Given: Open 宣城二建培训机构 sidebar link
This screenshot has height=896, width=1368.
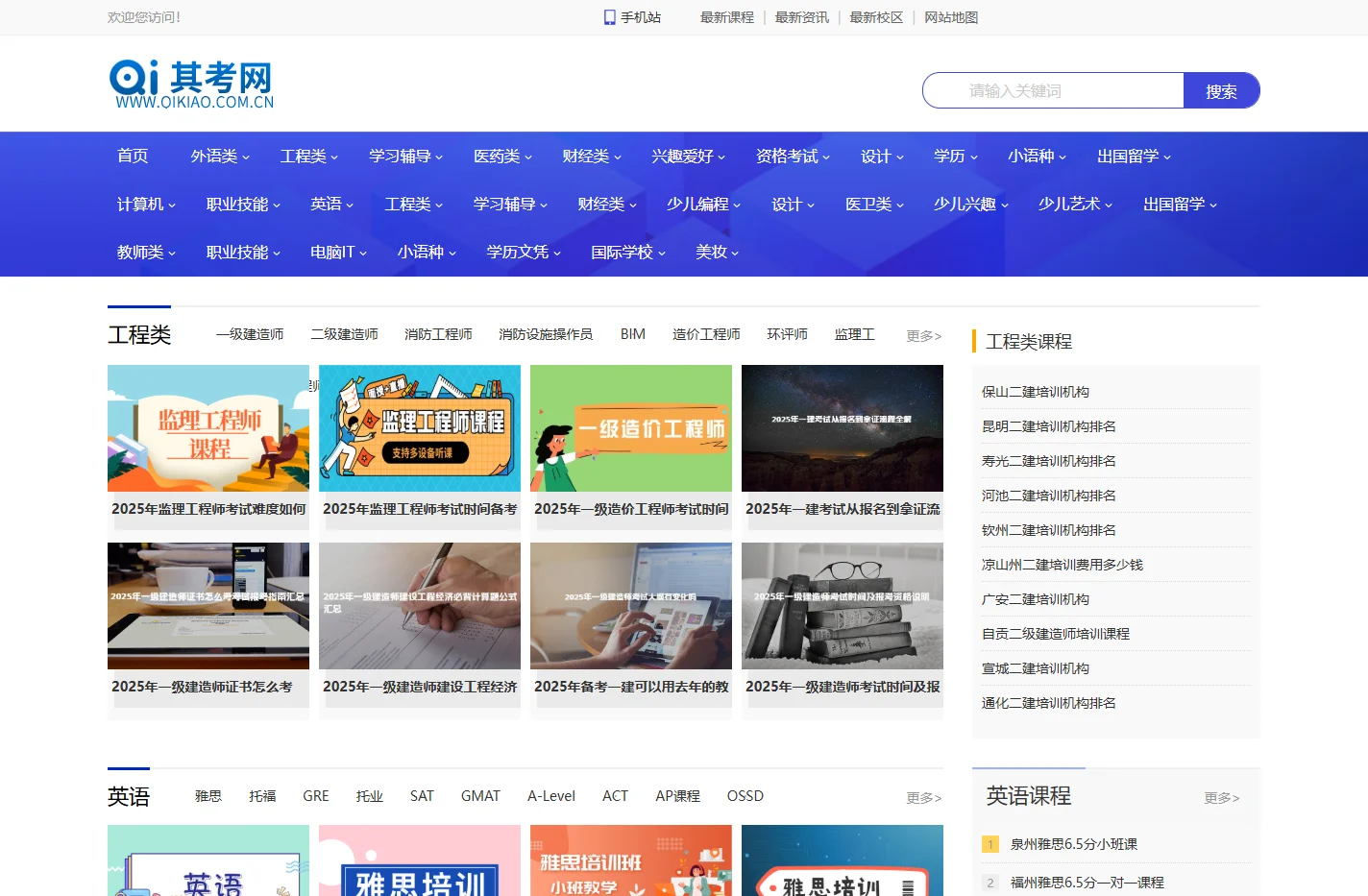Looking at the screenshot, I should 1036,668.
